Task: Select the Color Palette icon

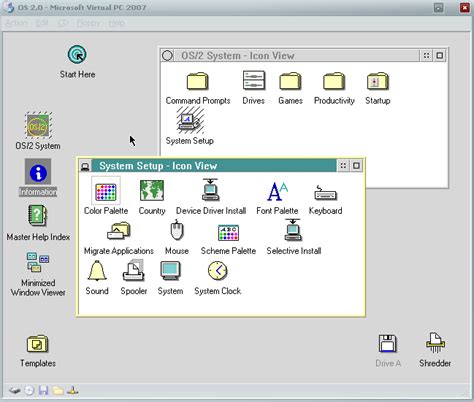Action: 106,190
